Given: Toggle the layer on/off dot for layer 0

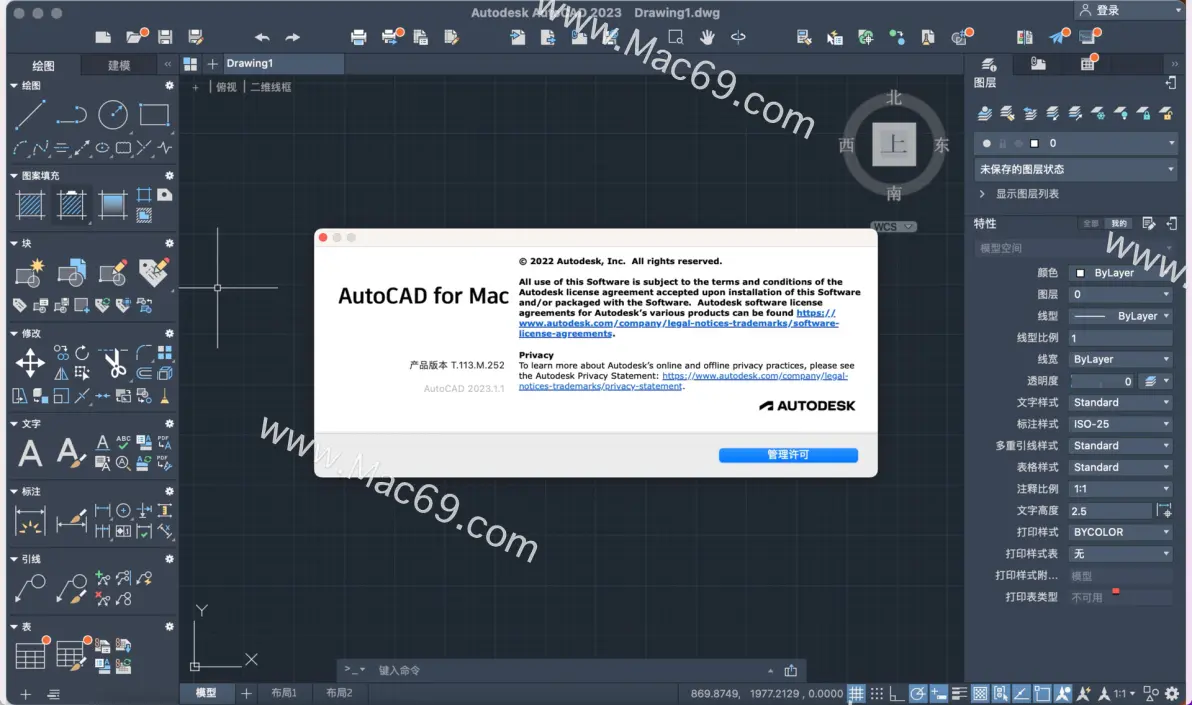Looking at the screenshot, I should pyautogui.click(x=987, y=143).
